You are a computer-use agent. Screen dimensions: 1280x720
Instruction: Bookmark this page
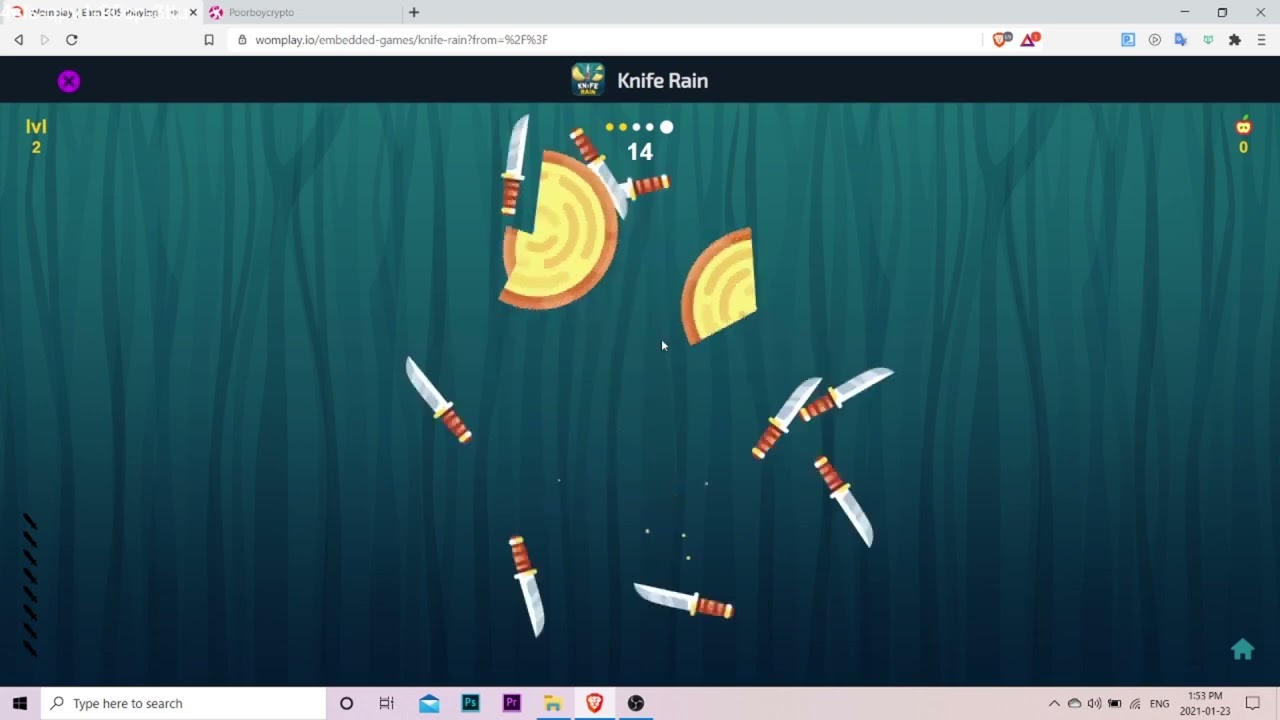(209, 40)
